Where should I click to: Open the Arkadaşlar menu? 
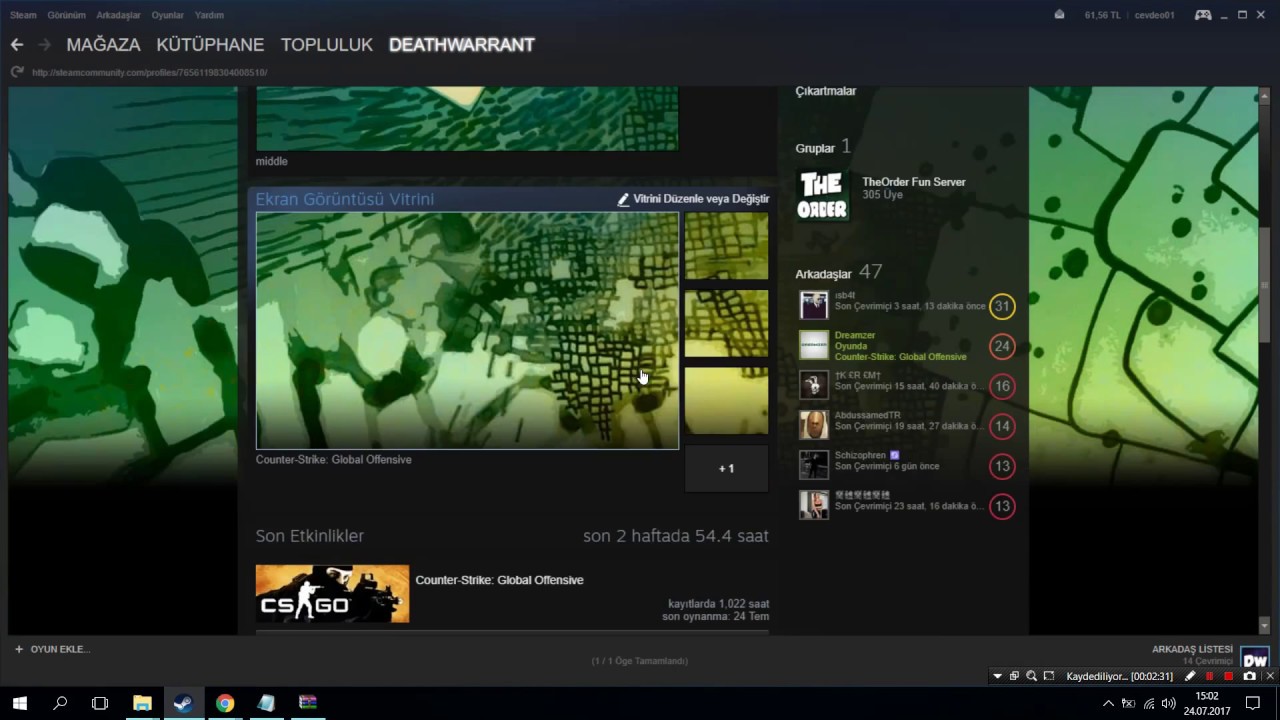(x=118, y=15)
